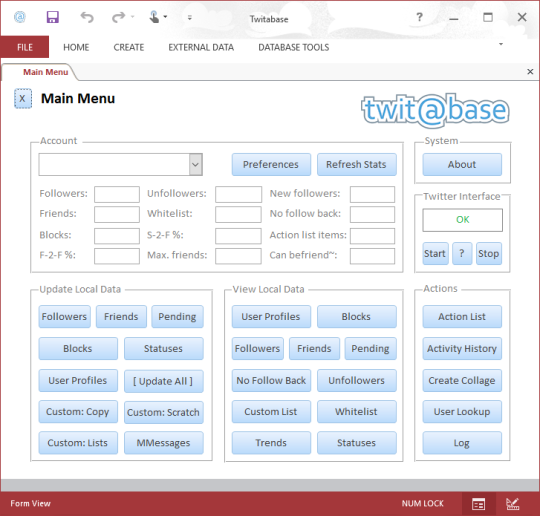Collapse the ribbon using the small arrow
540x516 pixels.
tap(501, 44)
